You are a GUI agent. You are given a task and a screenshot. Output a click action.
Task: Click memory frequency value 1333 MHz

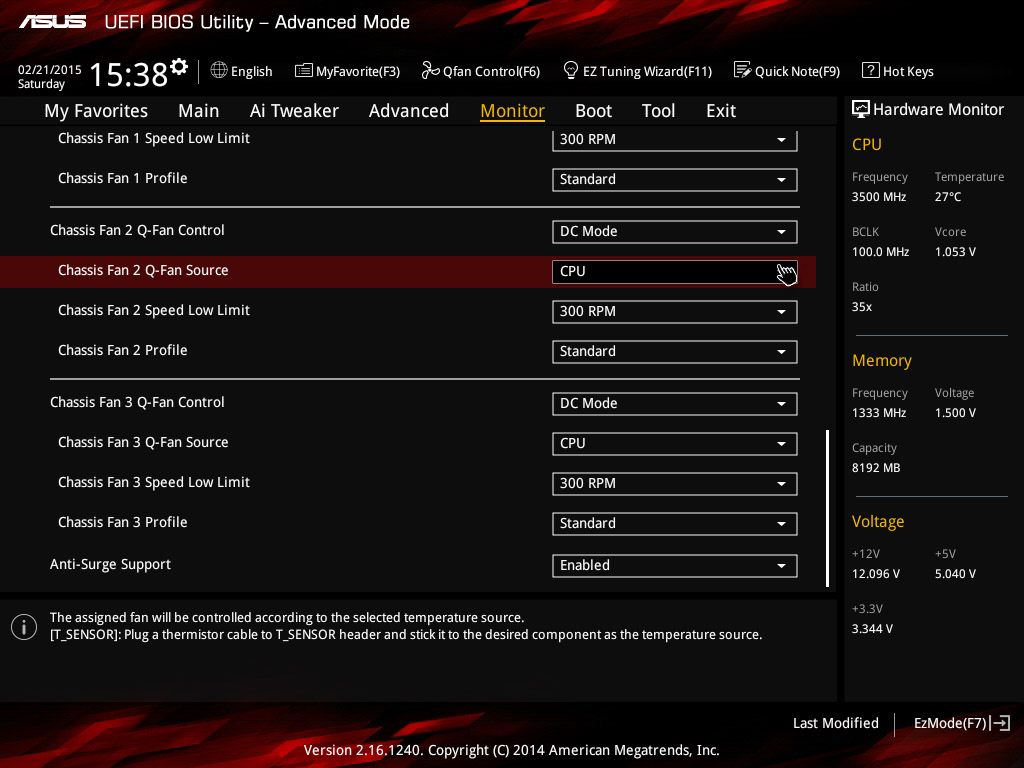[x=879, y=413]
